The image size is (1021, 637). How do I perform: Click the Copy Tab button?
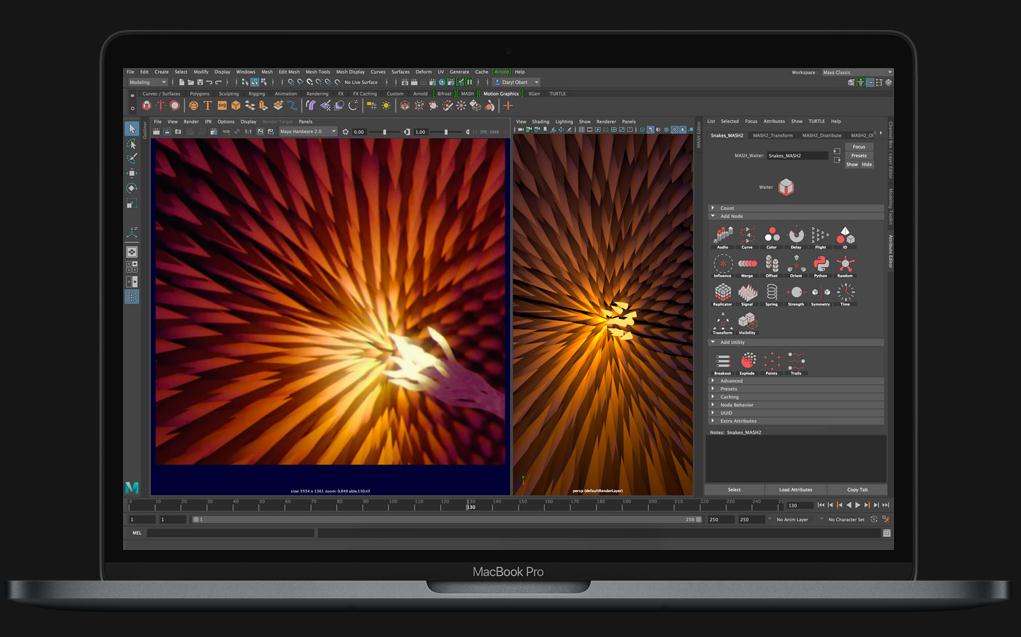(857, 489)
